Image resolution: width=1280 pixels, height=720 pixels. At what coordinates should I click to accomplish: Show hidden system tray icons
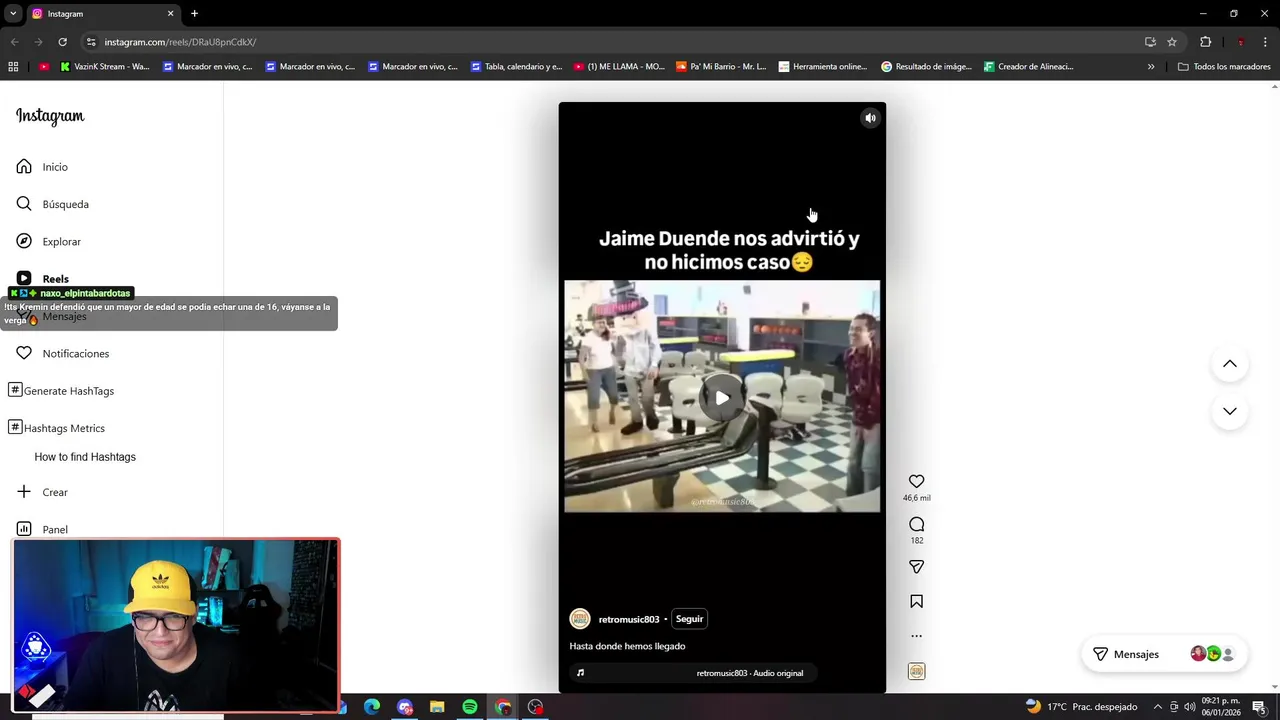point(1157,707)
